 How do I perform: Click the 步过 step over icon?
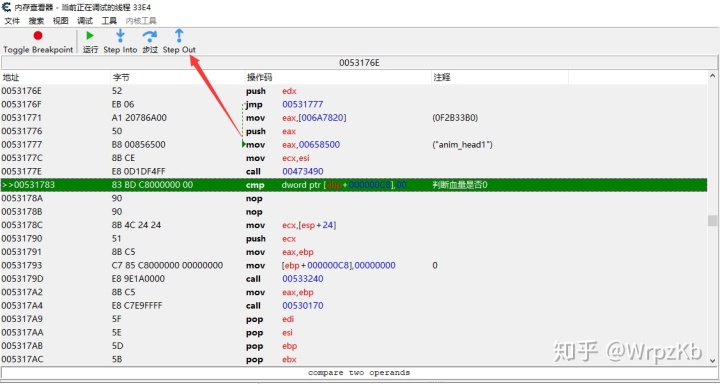click(150, 36)
